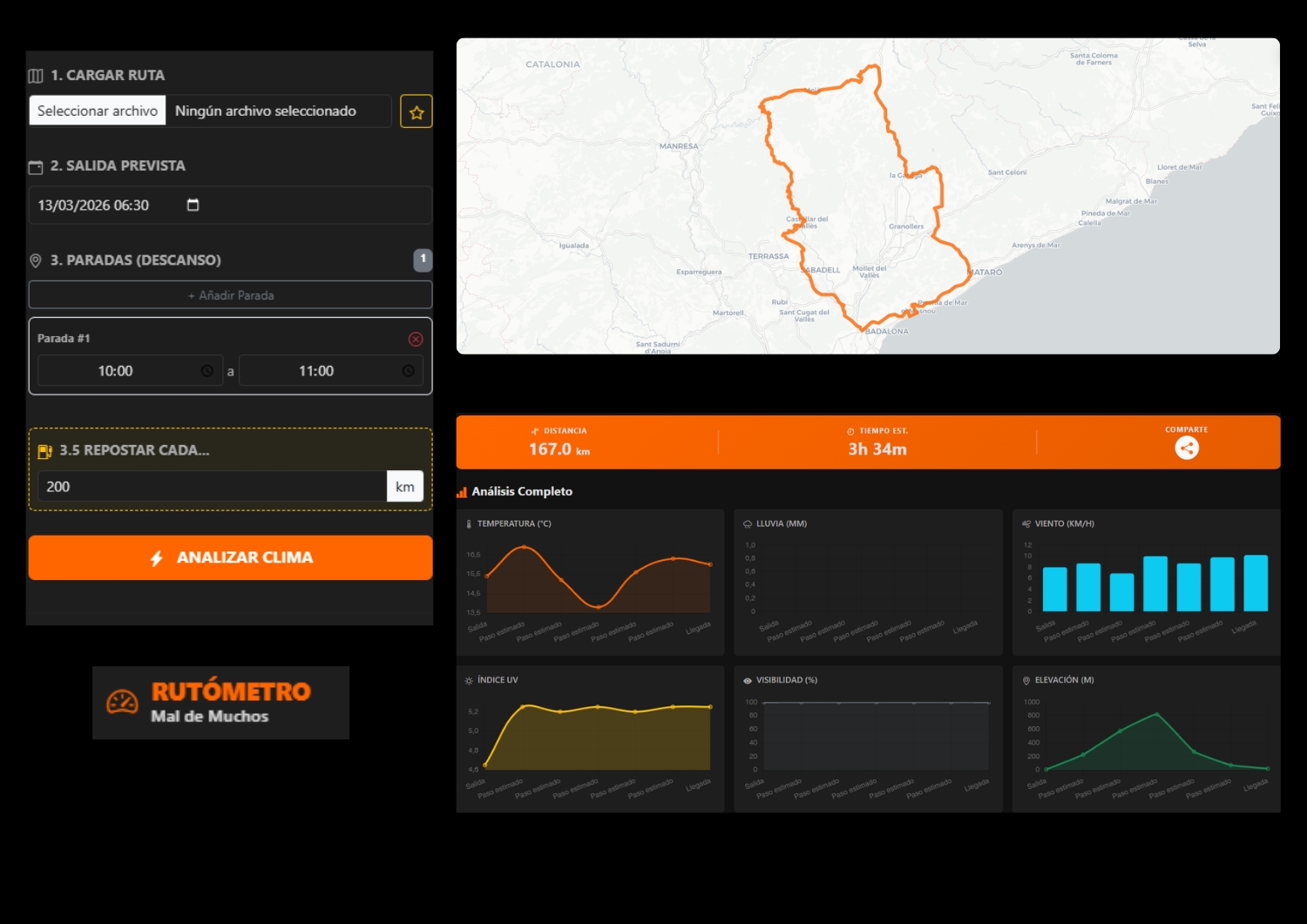This screenshot has height=924, width=1307.
Task: Click the share icon under Comparte
Action: 1186,448
